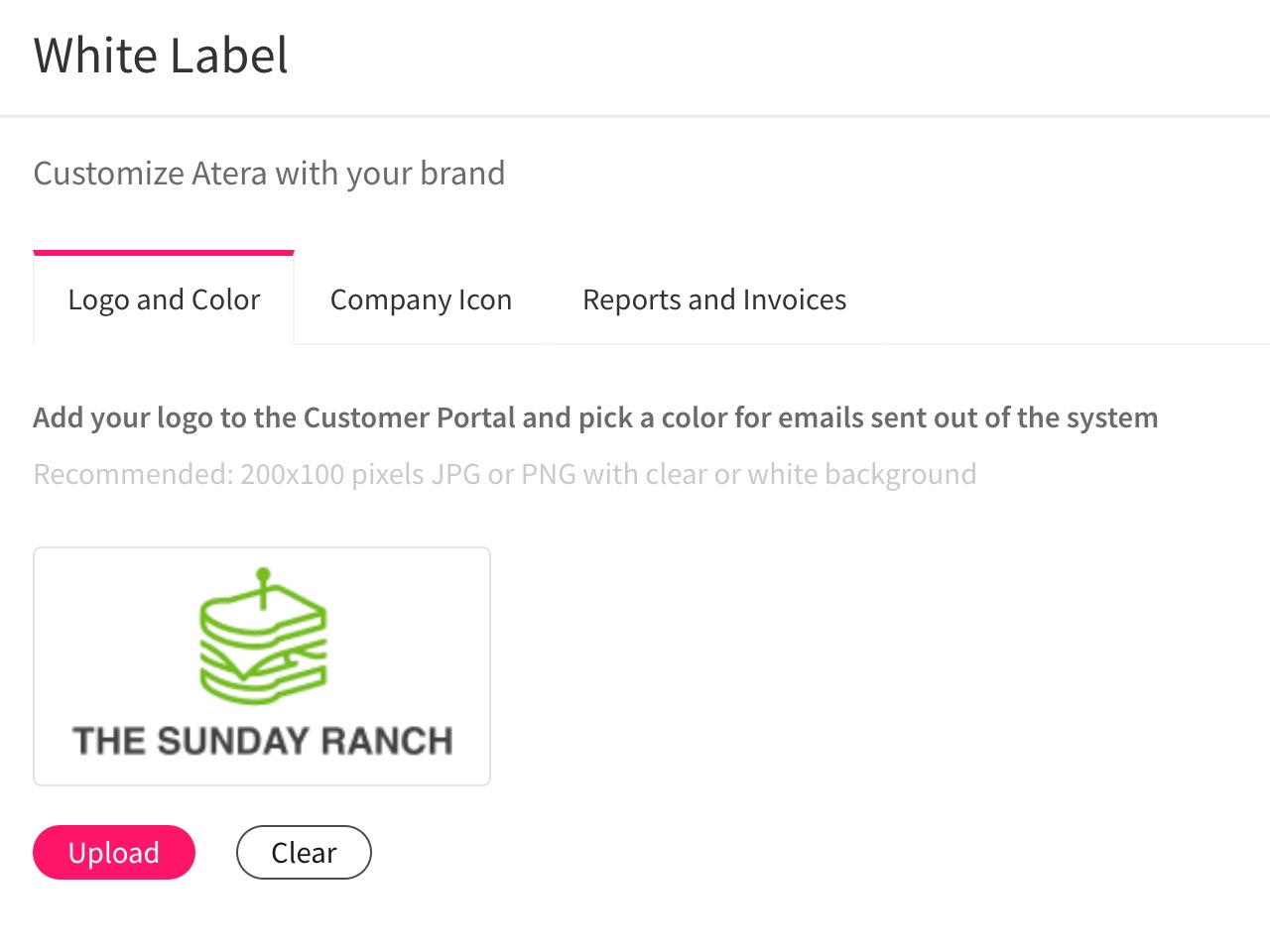Click the Add your logo instruction heading
Screen dimensions: 1270x952
595,418
